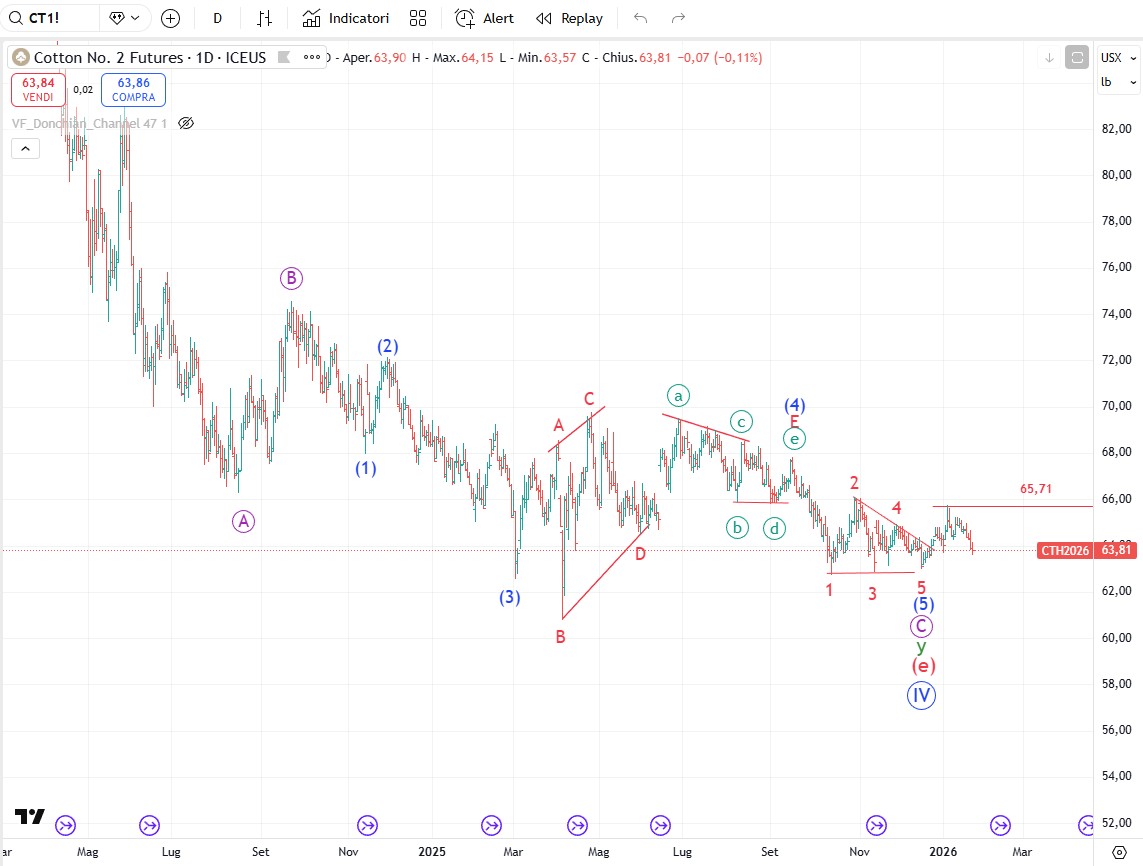Image resolution: width=1143 pixels, height=866 pixels.
Task: Toggle Donchian Channel indicator visibility
Action: (185, 123)
